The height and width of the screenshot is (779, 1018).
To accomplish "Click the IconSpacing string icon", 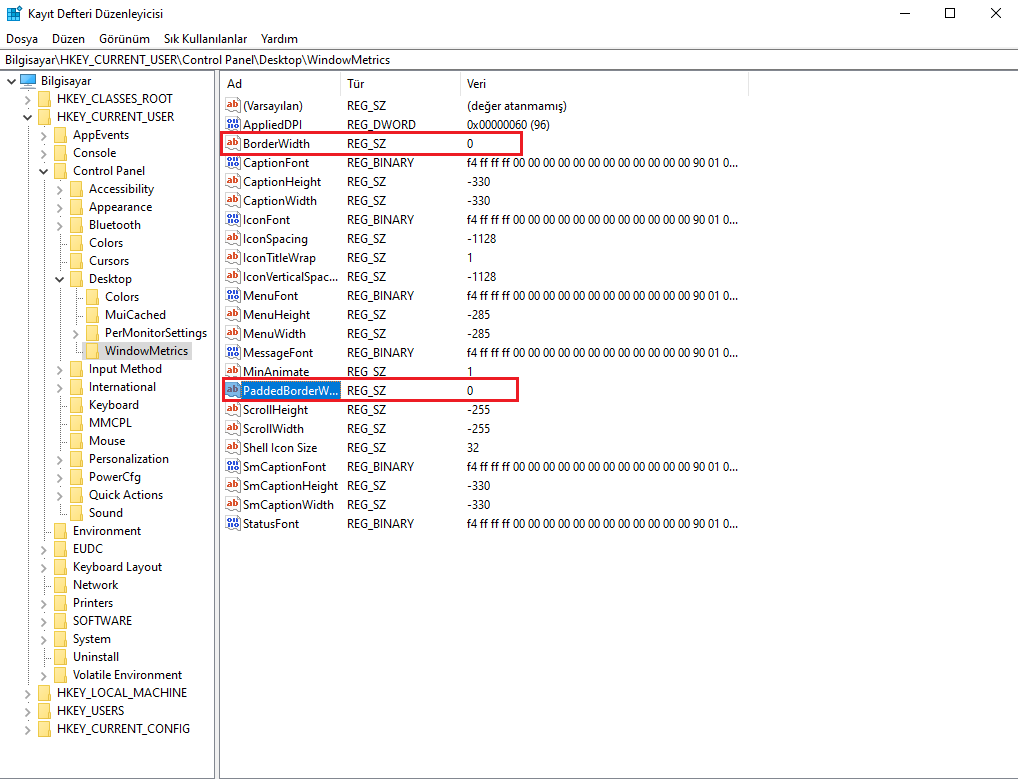I will (x=232, y=238).
